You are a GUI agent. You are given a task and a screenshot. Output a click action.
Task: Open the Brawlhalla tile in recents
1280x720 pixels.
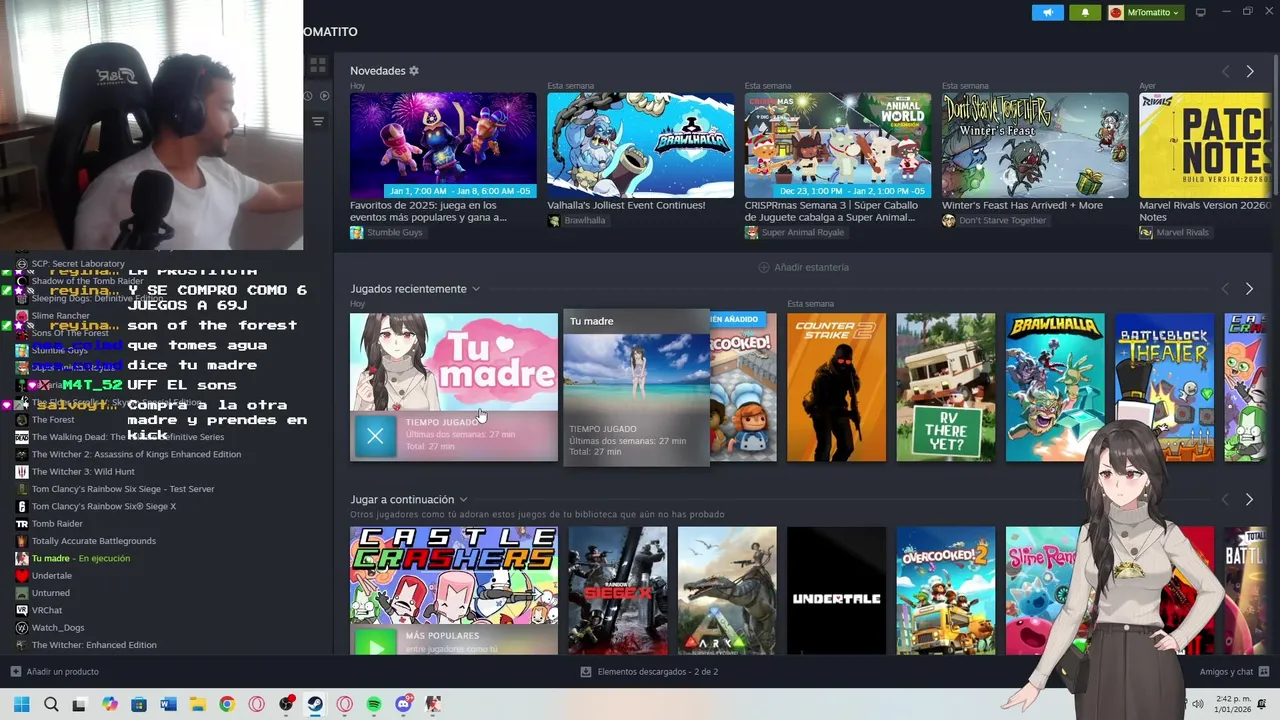click(1055, 388)
